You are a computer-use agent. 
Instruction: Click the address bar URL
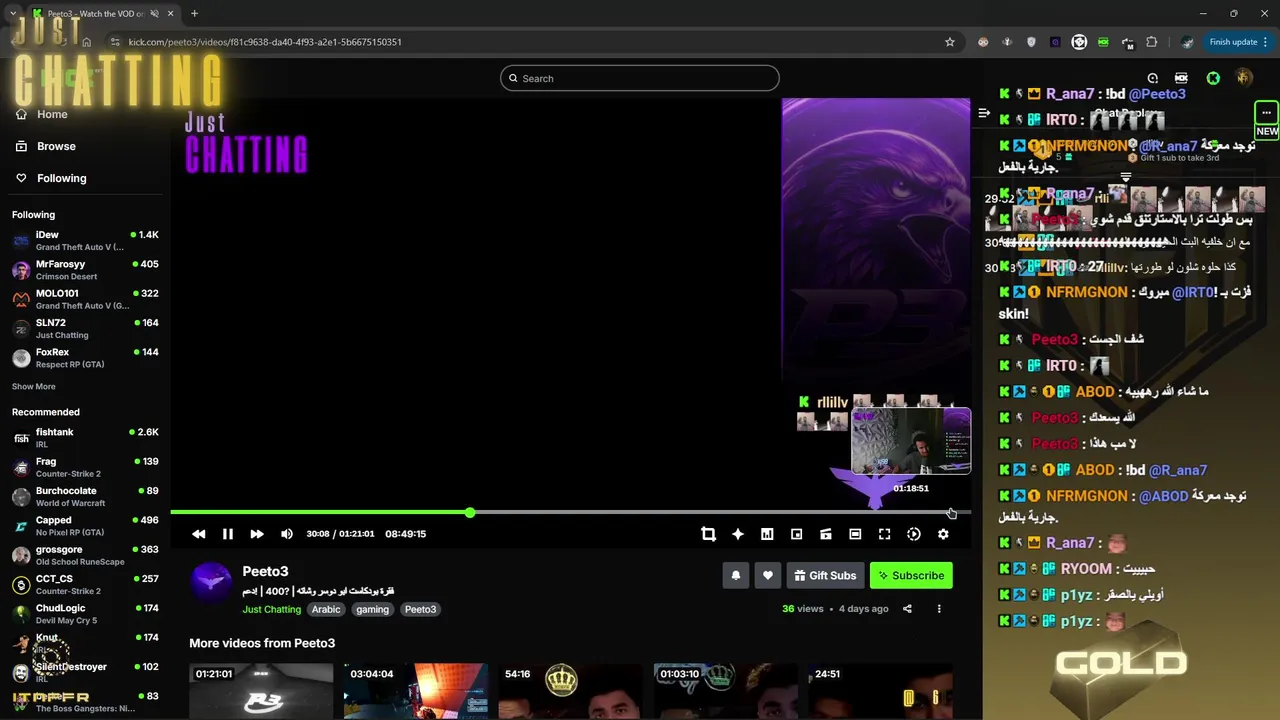pyautogui.click(x=265, y=42)
